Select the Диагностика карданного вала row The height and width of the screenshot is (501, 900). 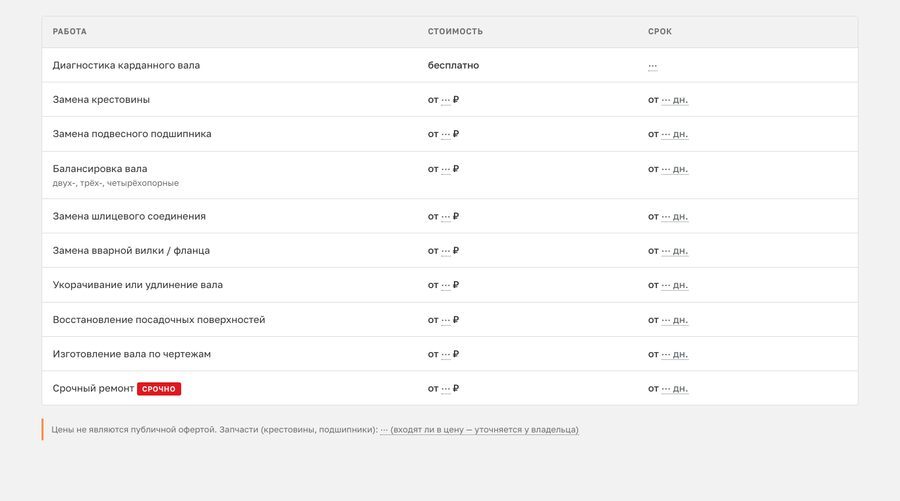pos(450,65)
